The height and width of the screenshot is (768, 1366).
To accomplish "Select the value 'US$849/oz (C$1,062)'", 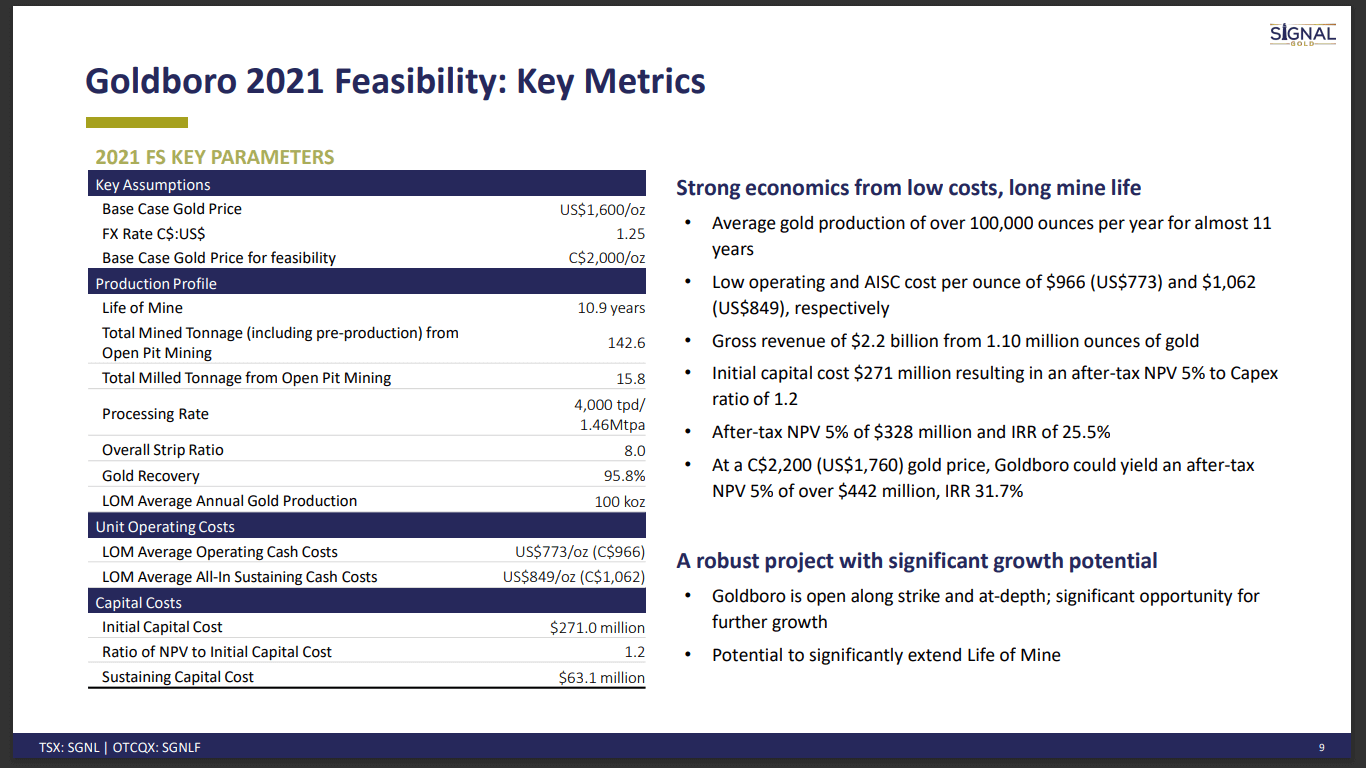I will pos(574,577).
